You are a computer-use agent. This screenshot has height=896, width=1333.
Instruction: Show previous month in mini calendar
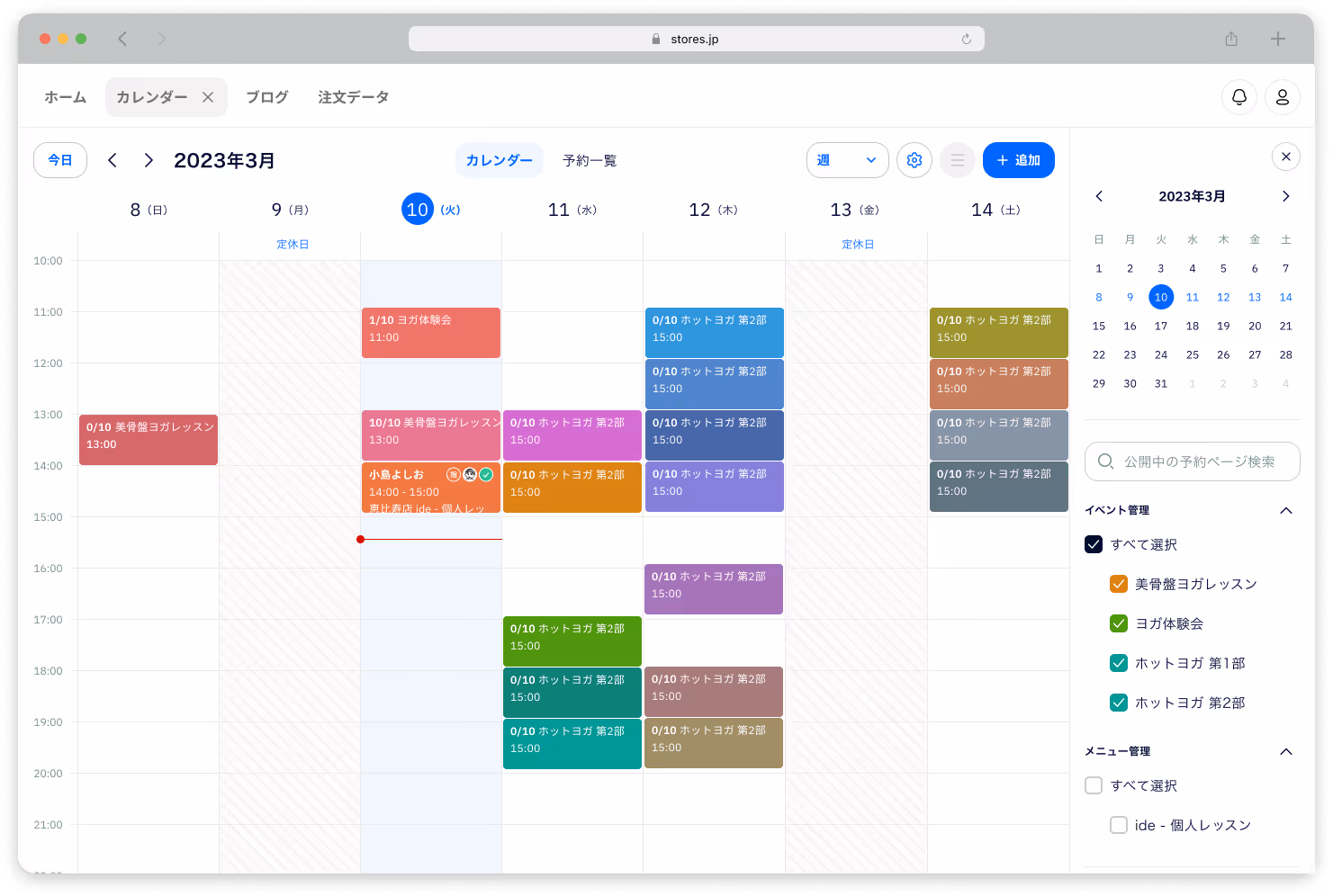click(x=1099, y=196)
